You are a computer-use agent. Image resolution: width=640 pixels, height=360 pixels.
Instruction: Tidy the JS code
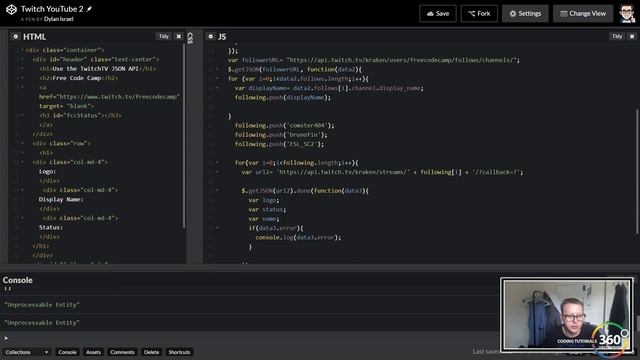point(617,36)
